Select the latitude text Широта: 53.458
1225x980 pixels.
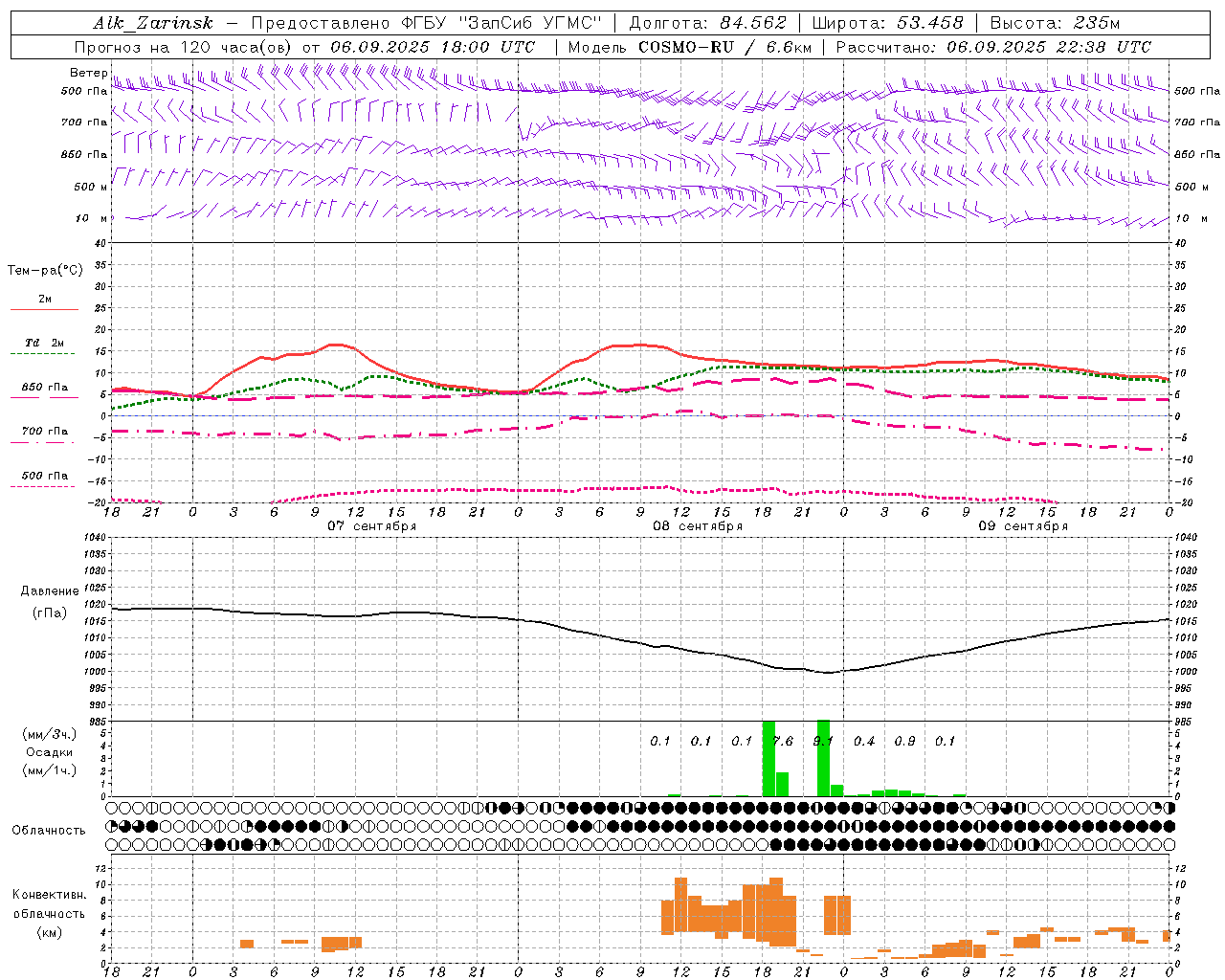pyautogui.click(x=887, y=24)
